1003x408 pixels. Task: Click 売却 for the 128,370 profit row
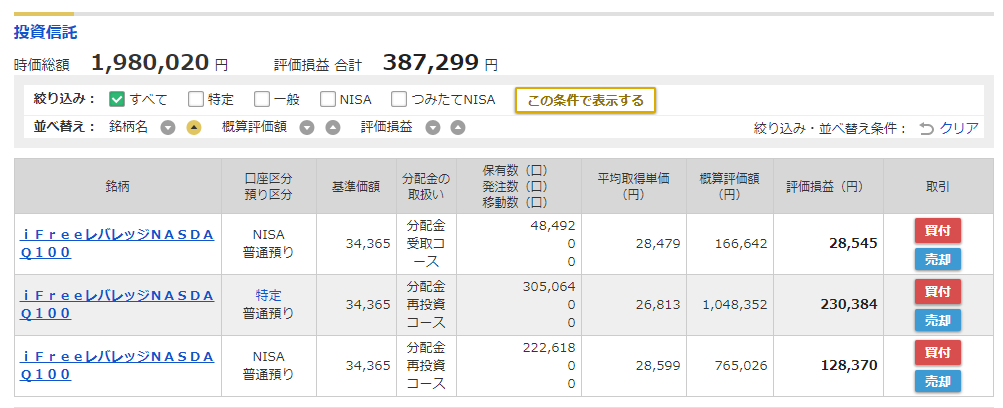pyautogui.click(x=937, y=381)
